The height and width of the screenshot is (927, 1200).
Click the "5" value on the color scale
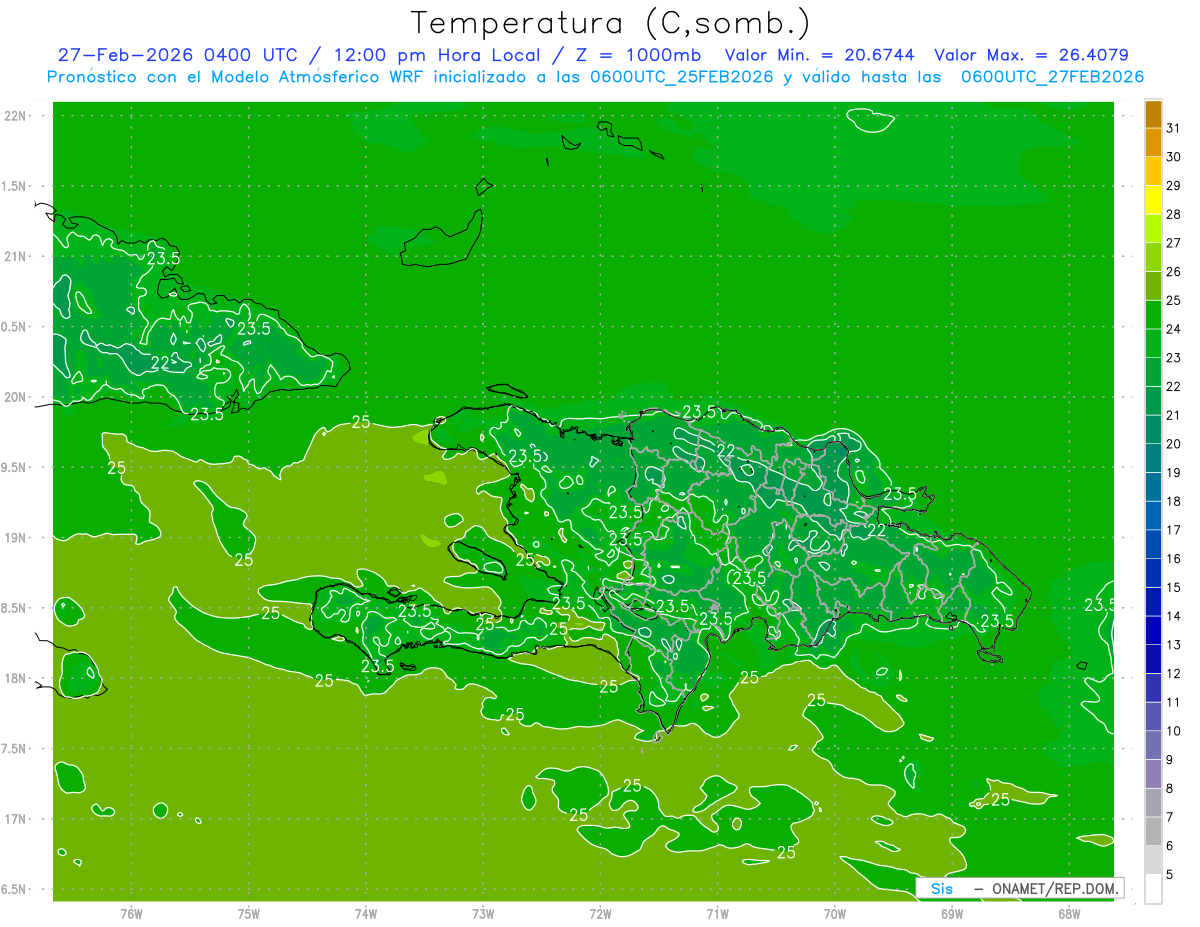tap(1170, 875)
